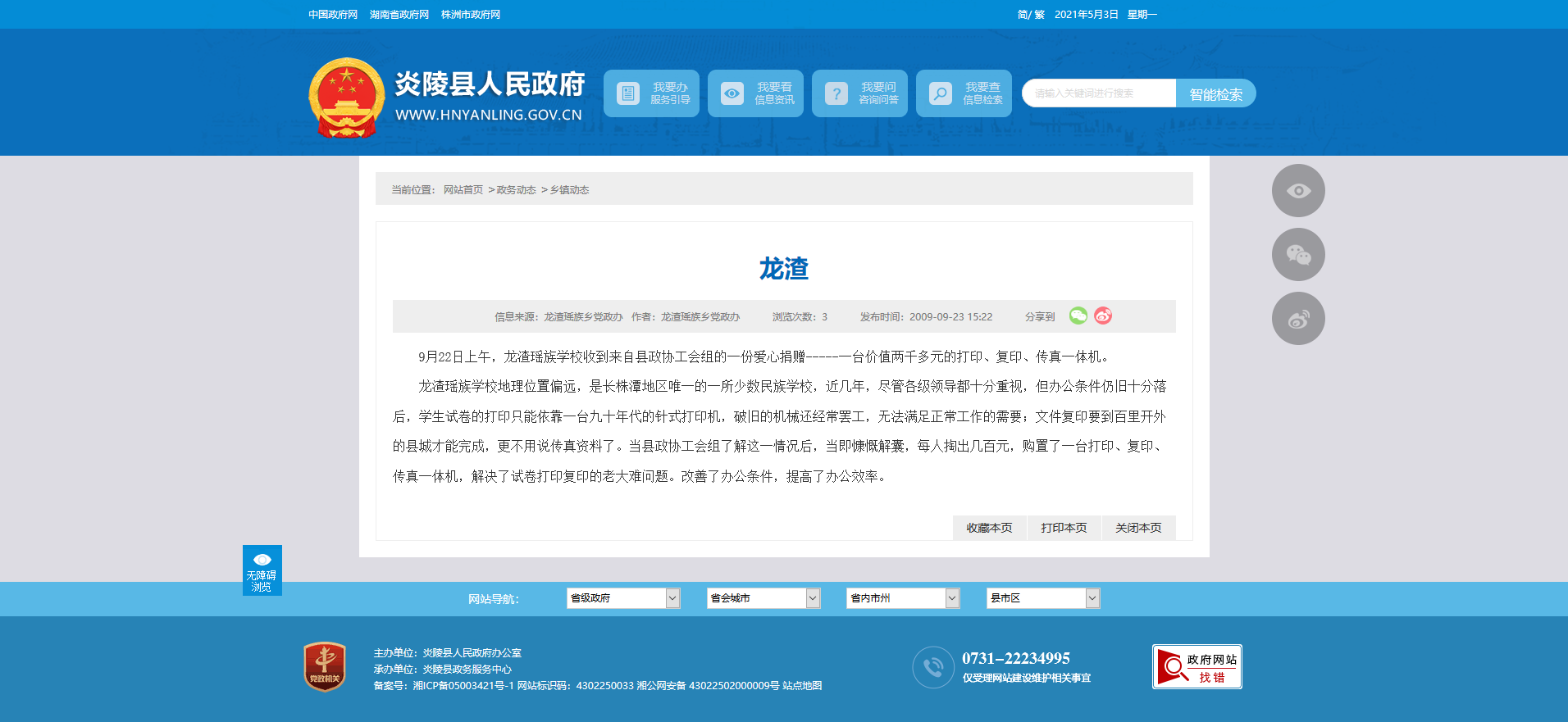Click the 党政机关 red badge icon
1568x722 pixels.
pos(325,666)
